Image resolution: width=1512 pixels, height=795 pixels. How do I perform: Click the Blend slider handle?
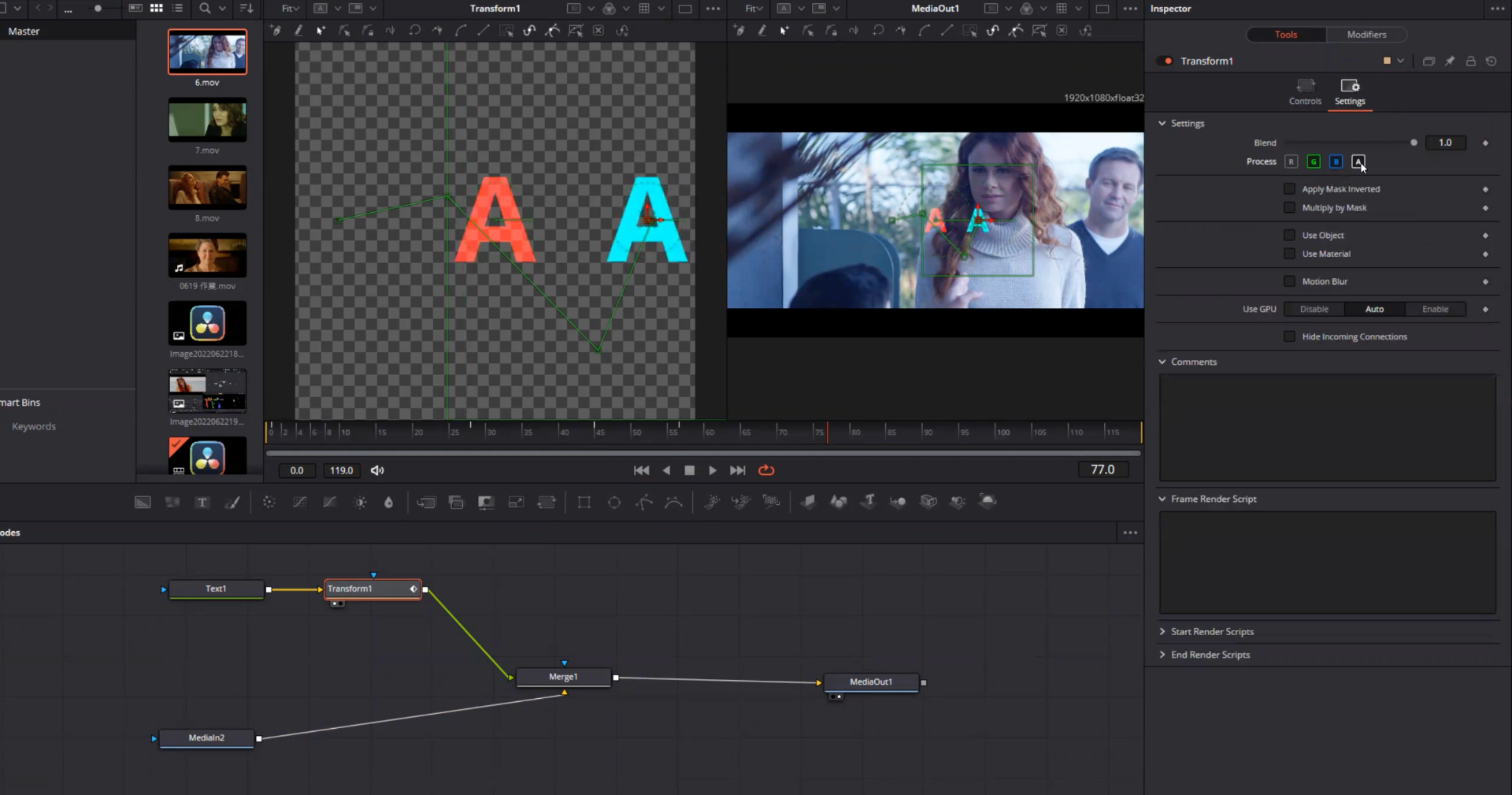click(x=1414, y=143)
